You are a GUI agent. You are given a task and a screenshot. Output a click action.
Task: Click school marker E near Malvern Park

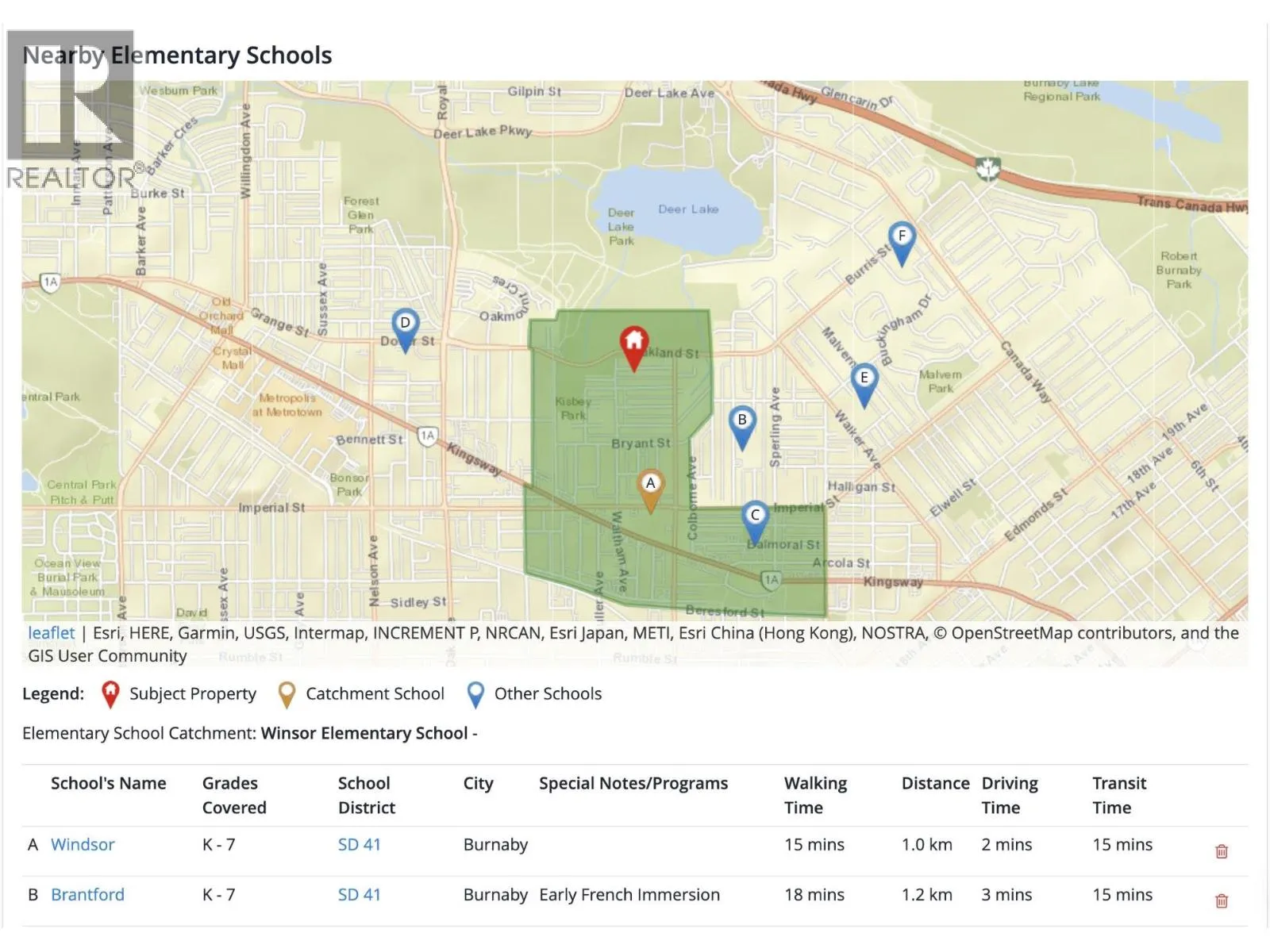864,381
